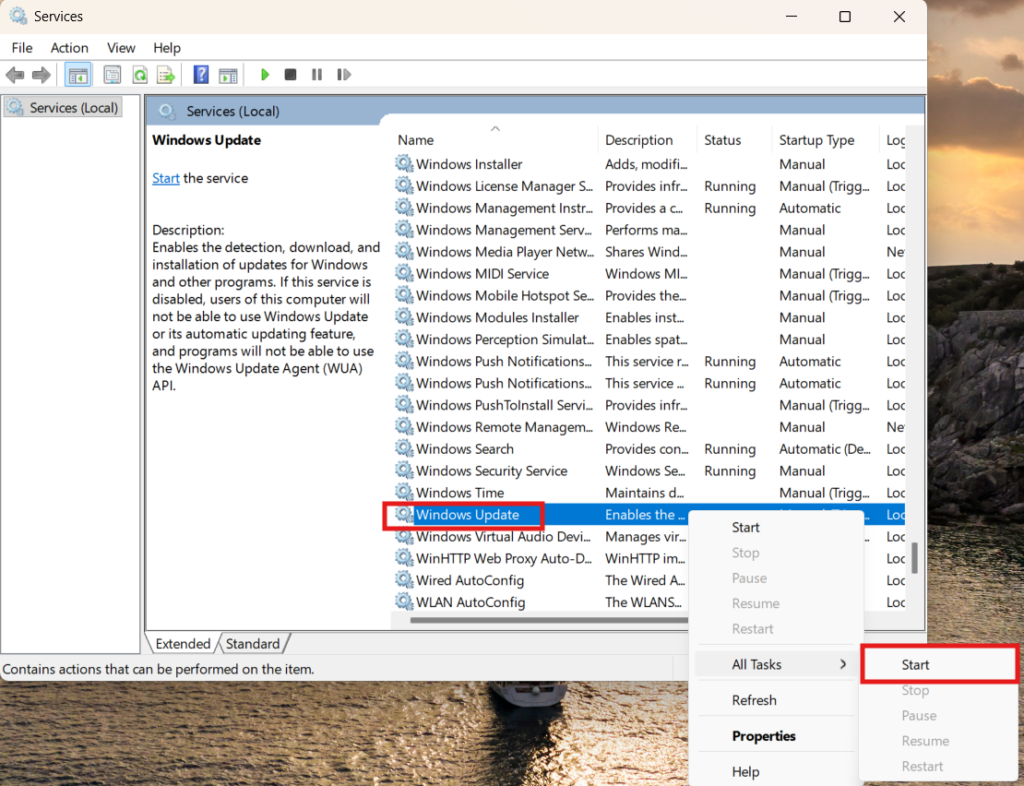Sort by the Status column header
This screenshot has width=1024, height=786.
[x=734, y=140]
